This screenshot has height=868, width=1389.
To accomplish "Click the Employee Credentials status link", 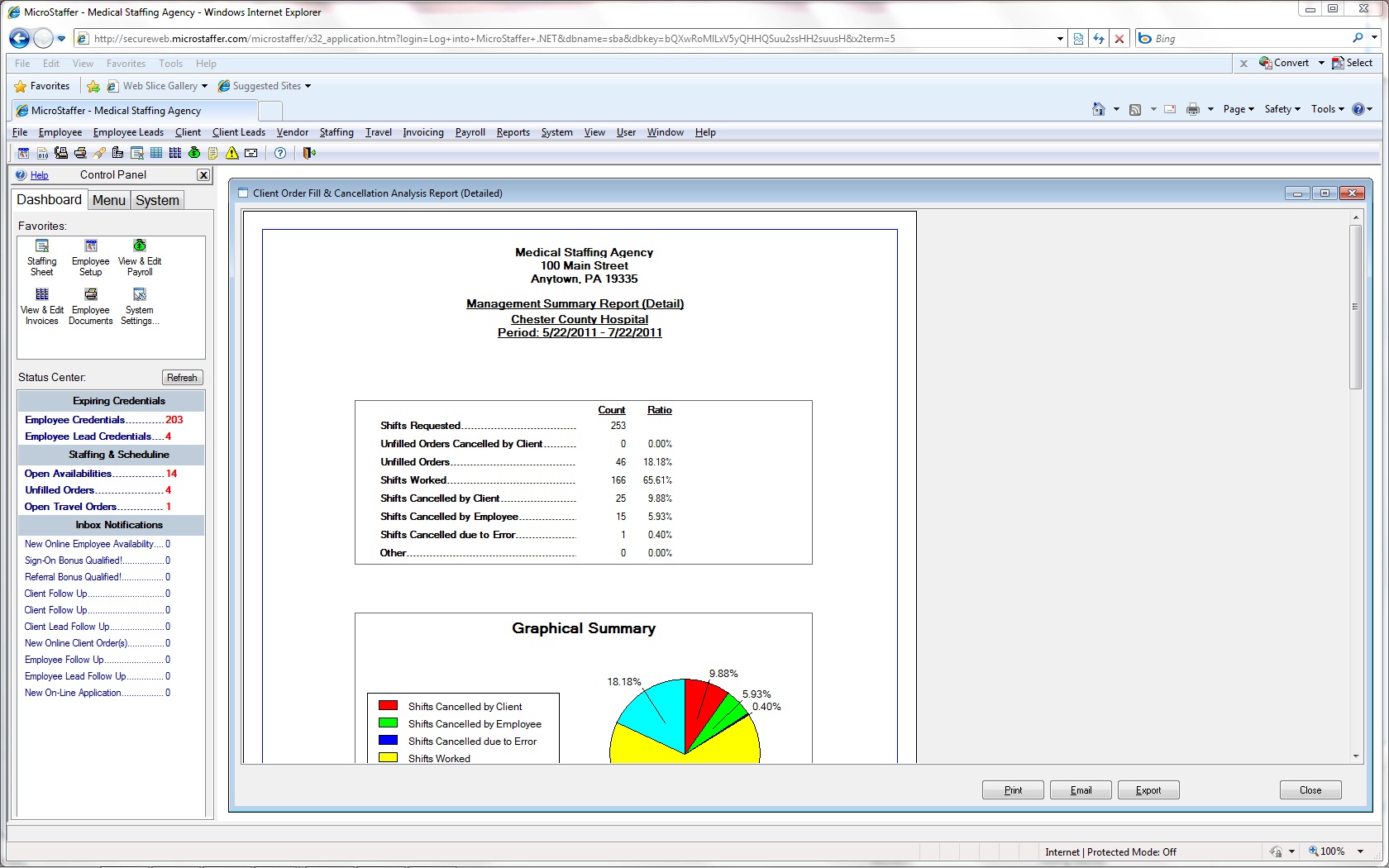I will 74,420.
